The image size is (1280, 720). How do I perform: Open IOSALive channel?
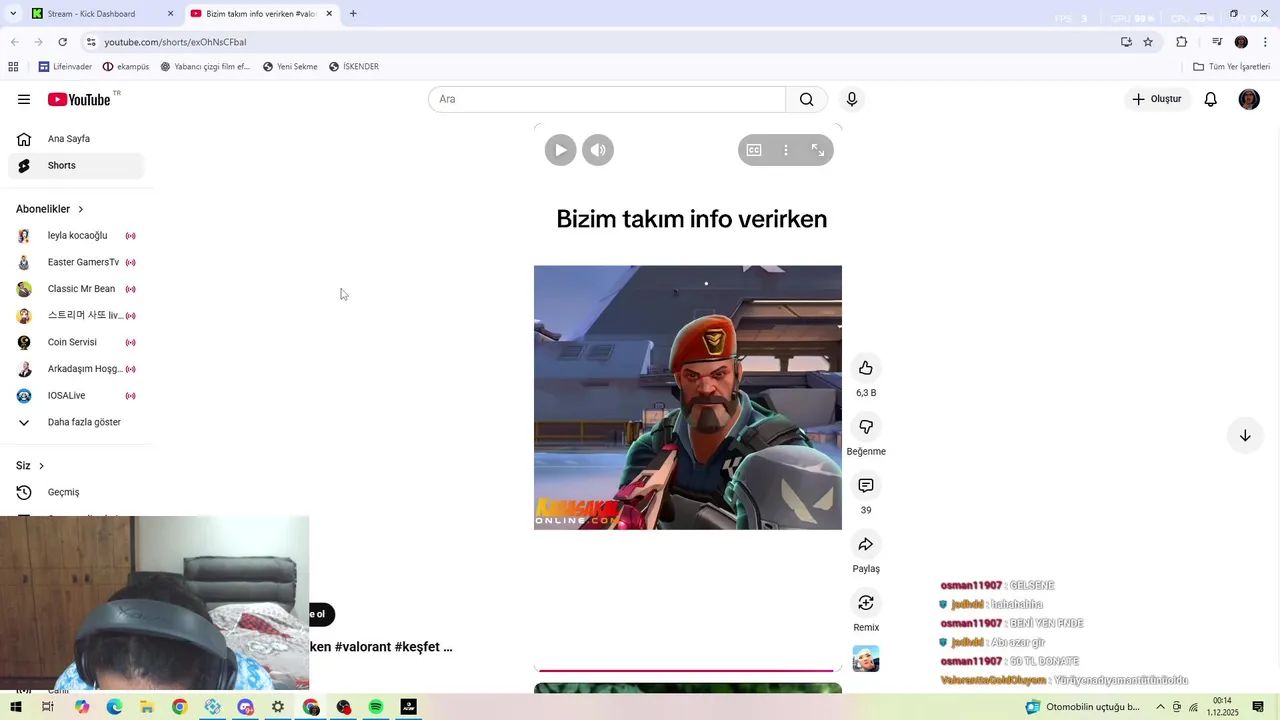point(76,395)
